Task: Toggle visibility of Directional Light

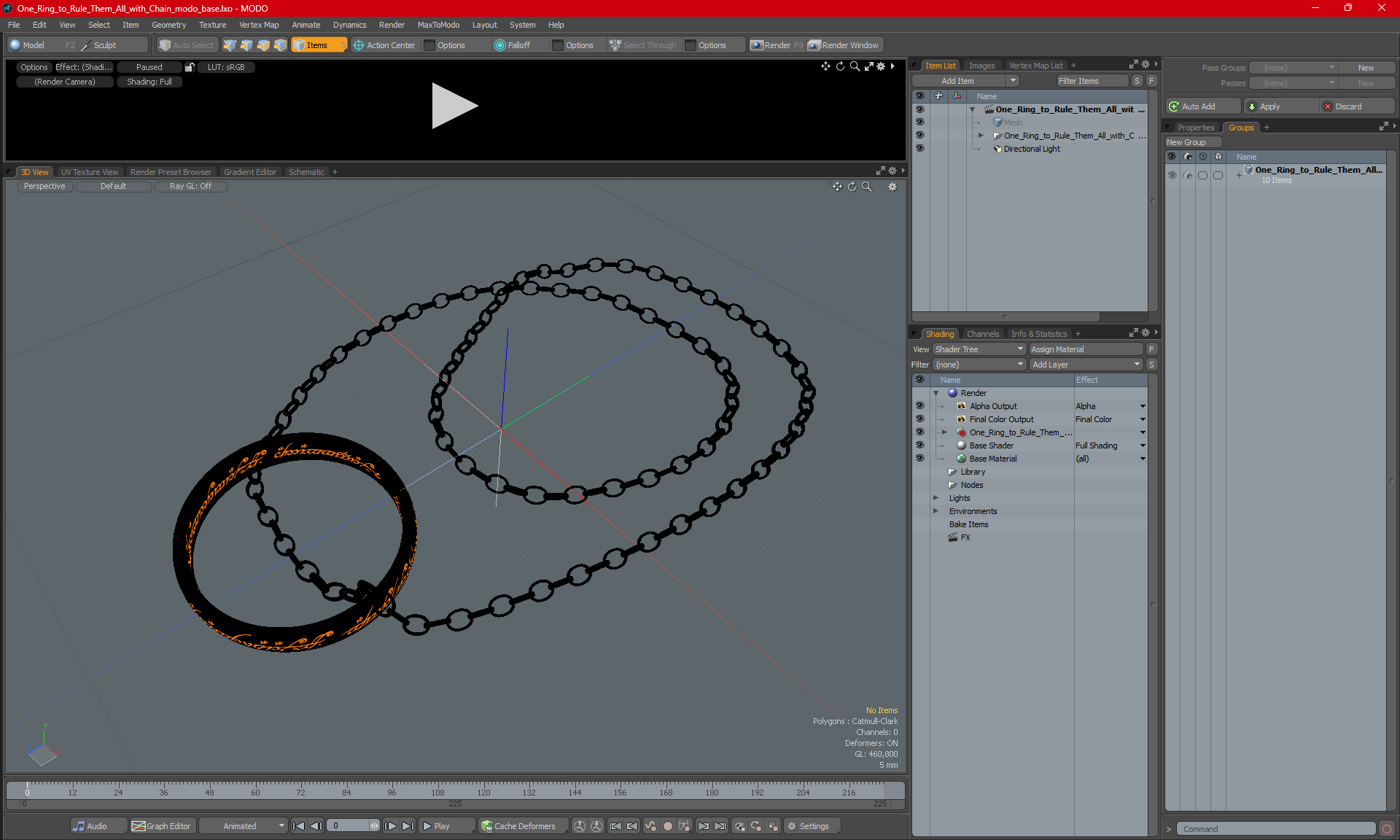Action: [x=919, y=149]
